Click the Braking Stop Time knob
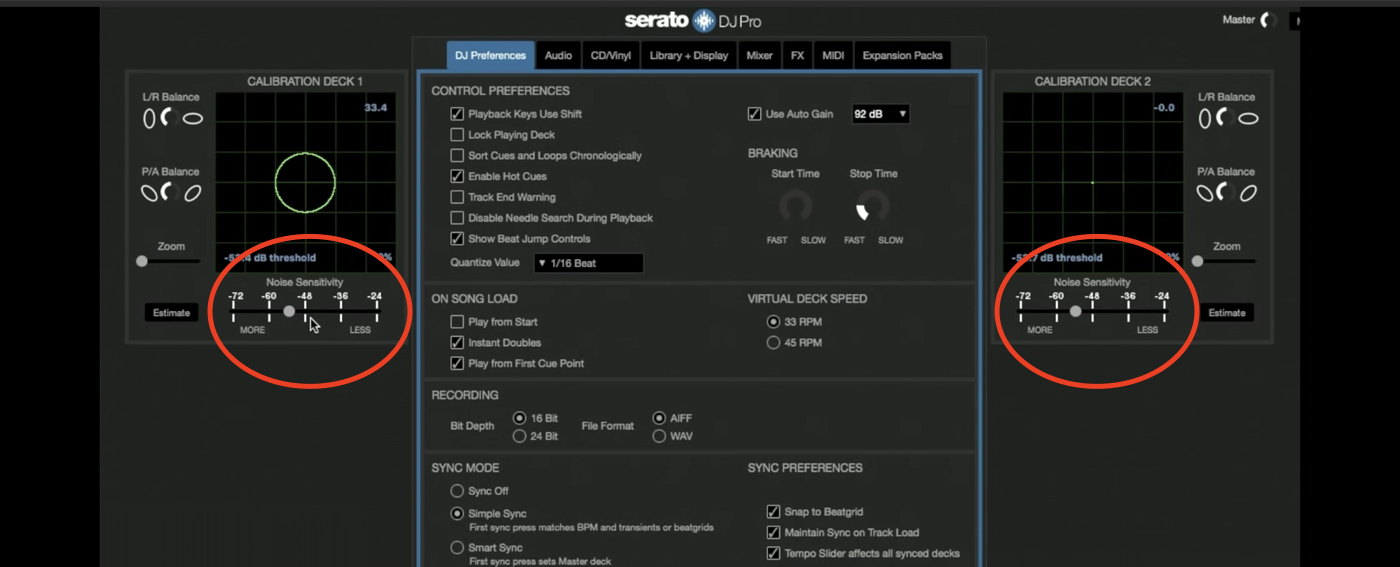Screen dimensions: 1400x567 point(872,207)
